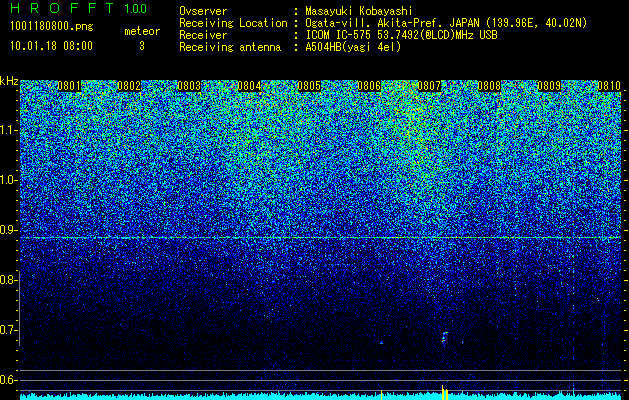
Task: Click the 0802 time marker
Action: pos(129,86)
